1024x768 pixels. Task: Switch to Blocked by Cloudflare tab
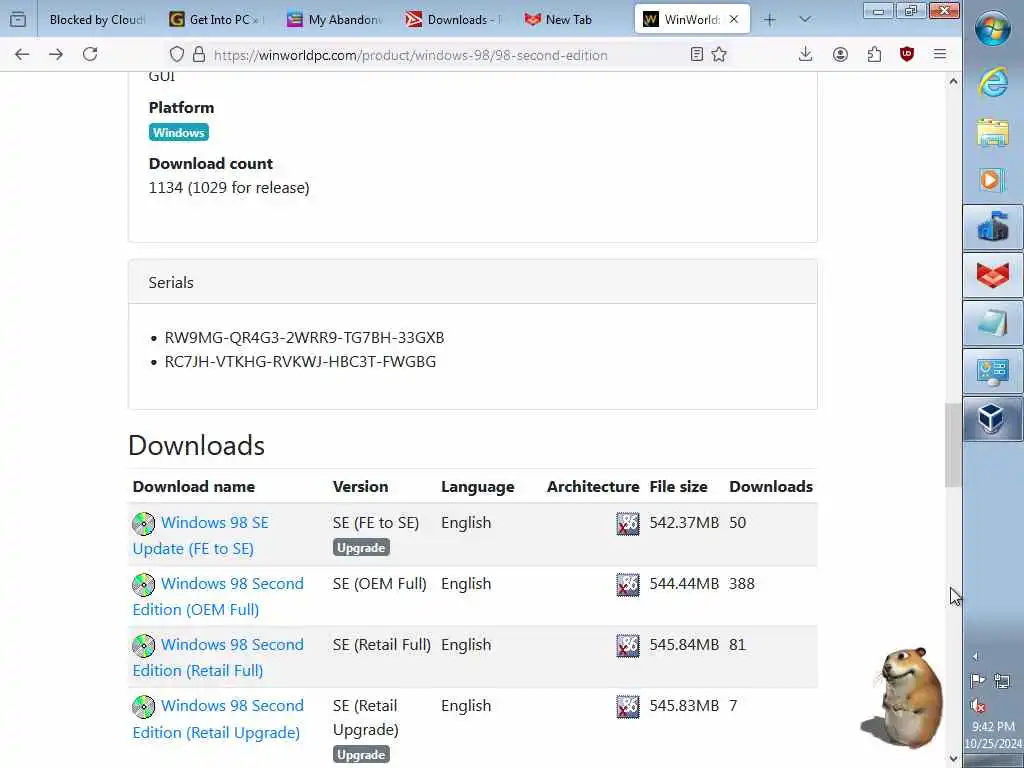point(97,20)
